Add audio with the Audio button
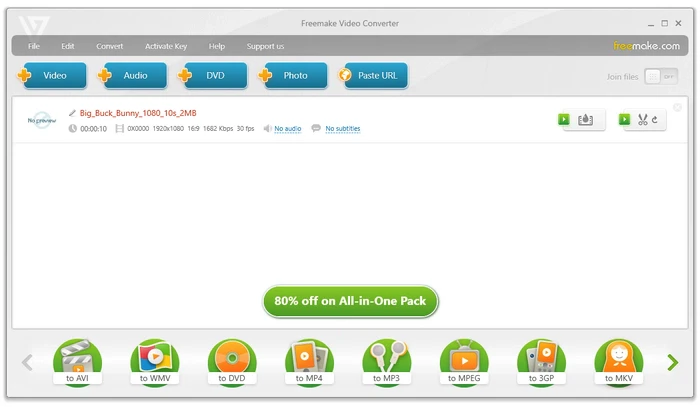700x407 pixels. pos(133,75)
